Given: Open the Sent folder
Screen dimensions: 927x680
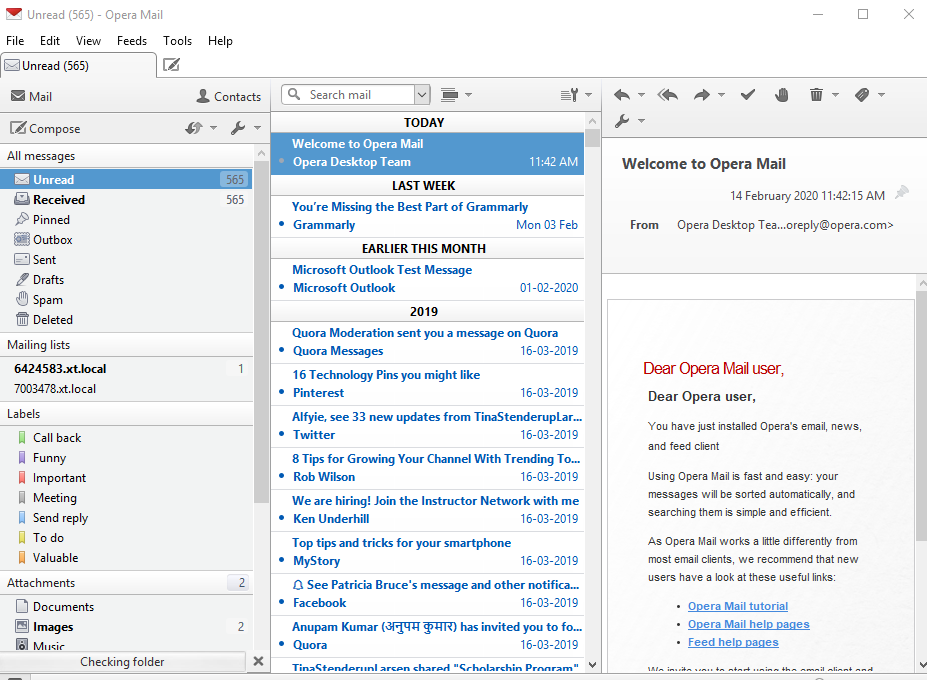Looking at the screenshot, I should click(x=127, y=260).
